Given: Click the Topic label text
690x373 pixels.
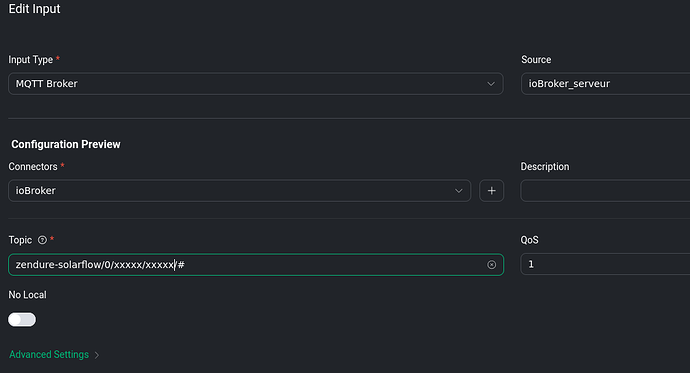Looking at the screenshot, I should pyautogui.click(x=20, y=240).
